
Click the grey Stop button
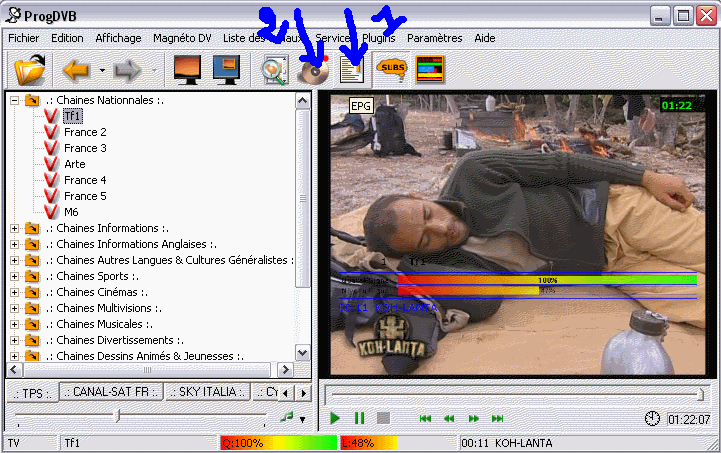coord(383,418)
